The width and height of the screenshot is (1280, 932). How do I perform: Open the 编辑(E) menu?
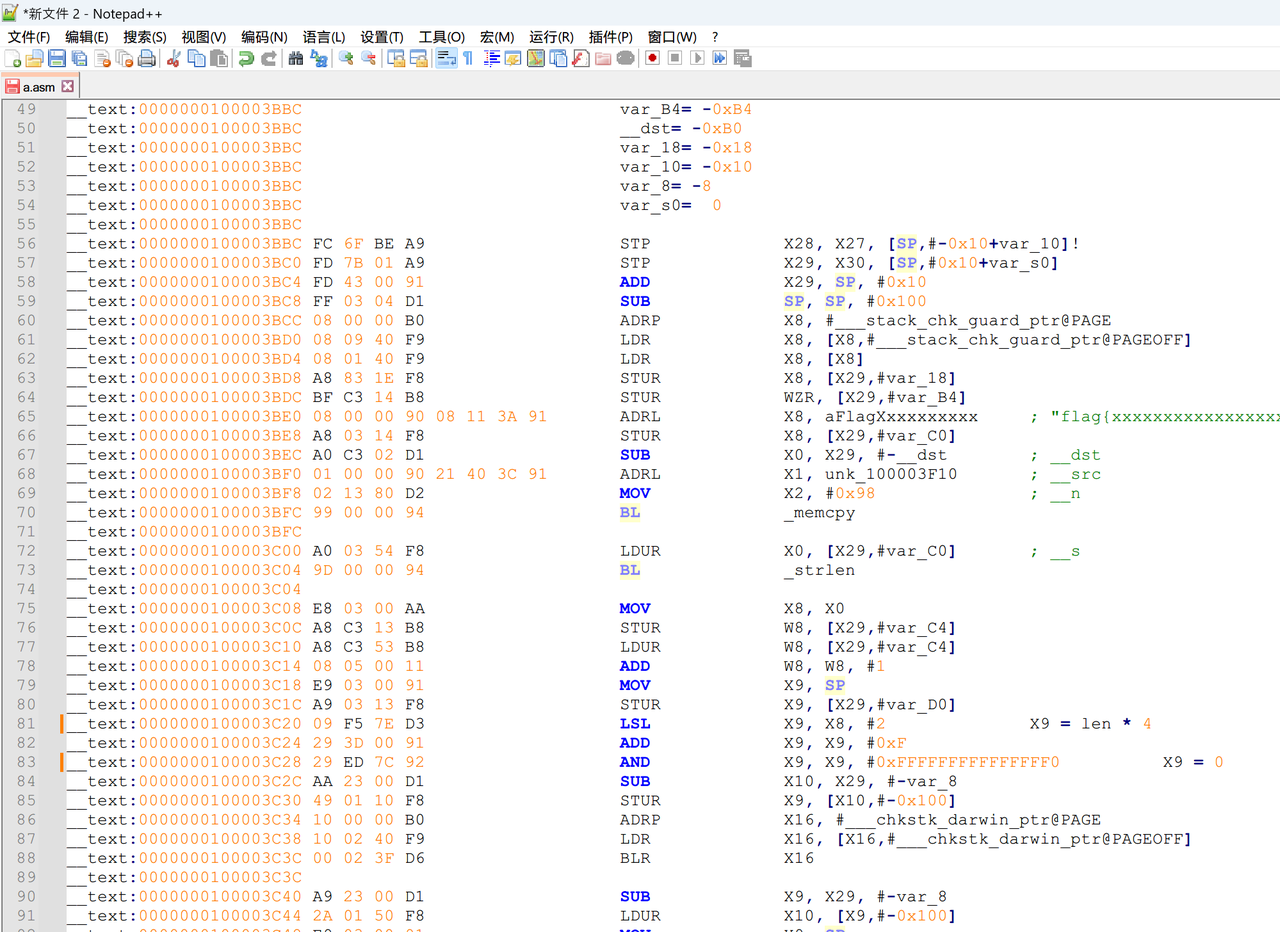point(87,37)
